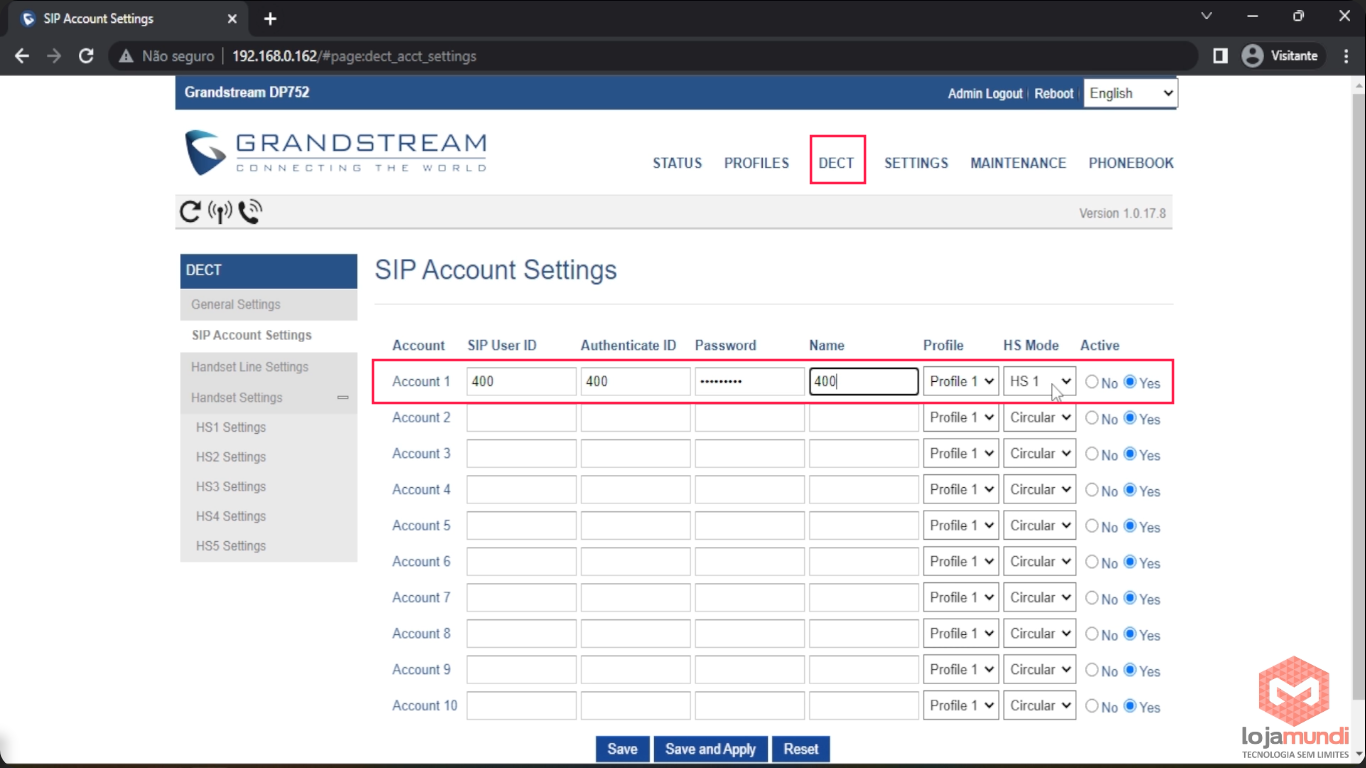
Task: Open Handset Line Settings page
Action: pyautogui.click(x=268, y=367)
